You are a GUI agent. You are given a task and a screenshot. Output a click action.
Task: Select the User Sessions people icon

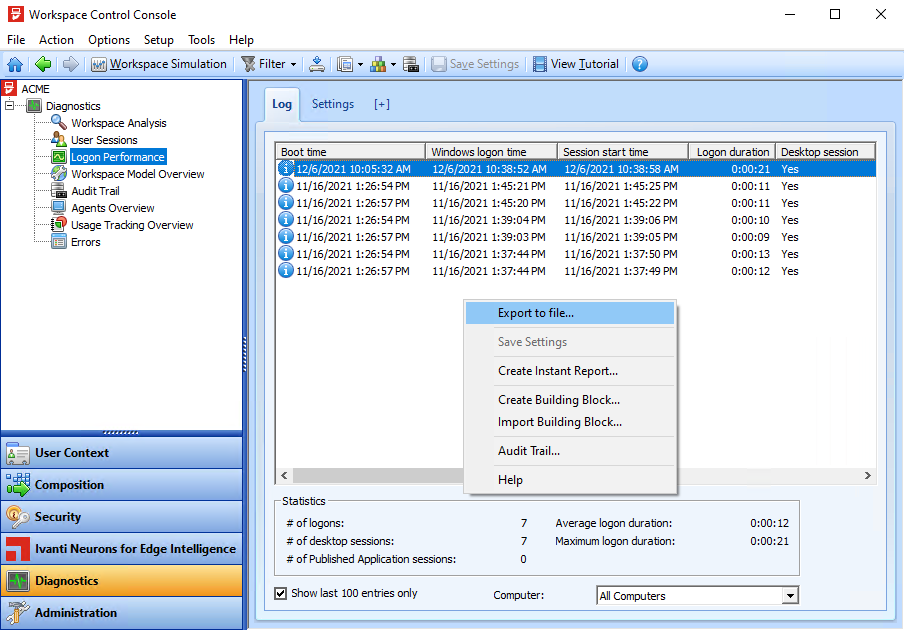[59, 140]
